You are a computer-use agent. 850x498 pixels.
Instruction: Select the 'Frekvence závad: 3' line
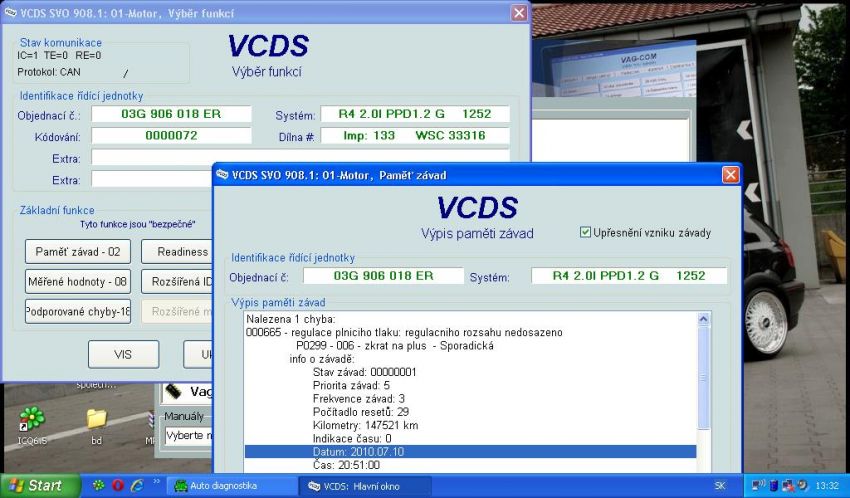358,399
